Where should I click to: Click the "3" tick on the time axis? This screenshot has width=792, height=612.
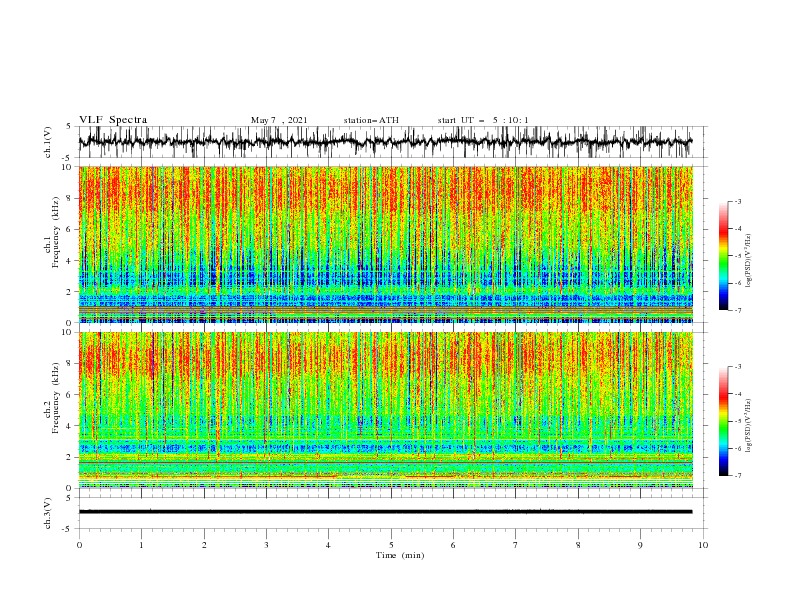point(266,545)
